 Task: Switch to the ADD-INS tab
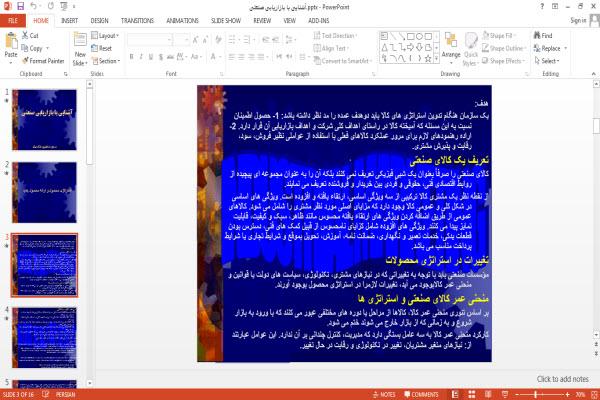pos(319,21)
